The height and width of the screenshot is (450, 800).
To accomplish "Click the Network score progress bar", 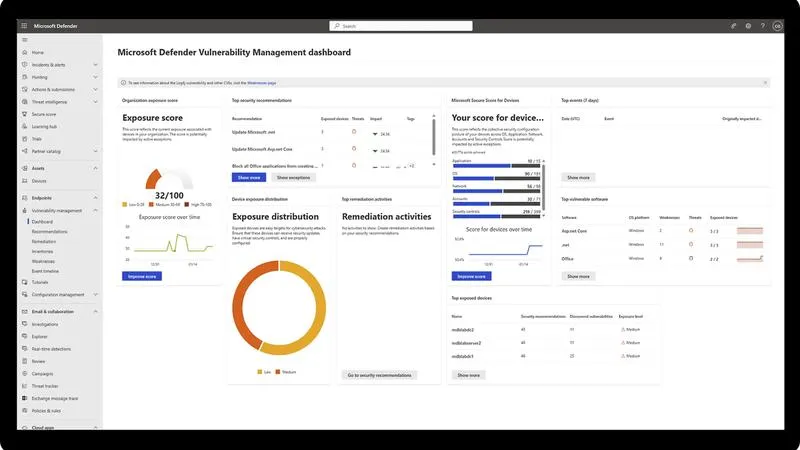I will click(496, 191).
